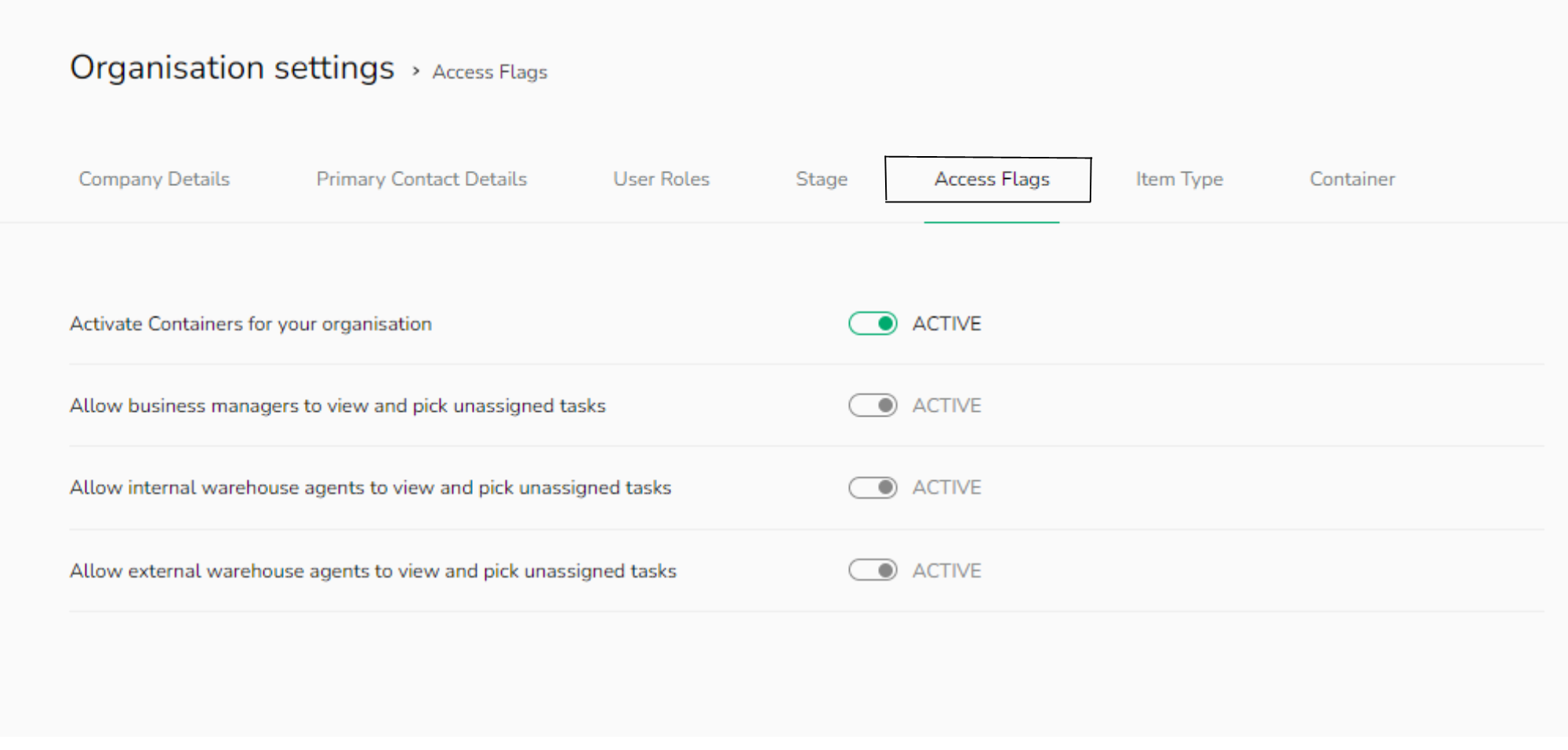
Task: Open the Item Type tab
Action: point(1178,179)
